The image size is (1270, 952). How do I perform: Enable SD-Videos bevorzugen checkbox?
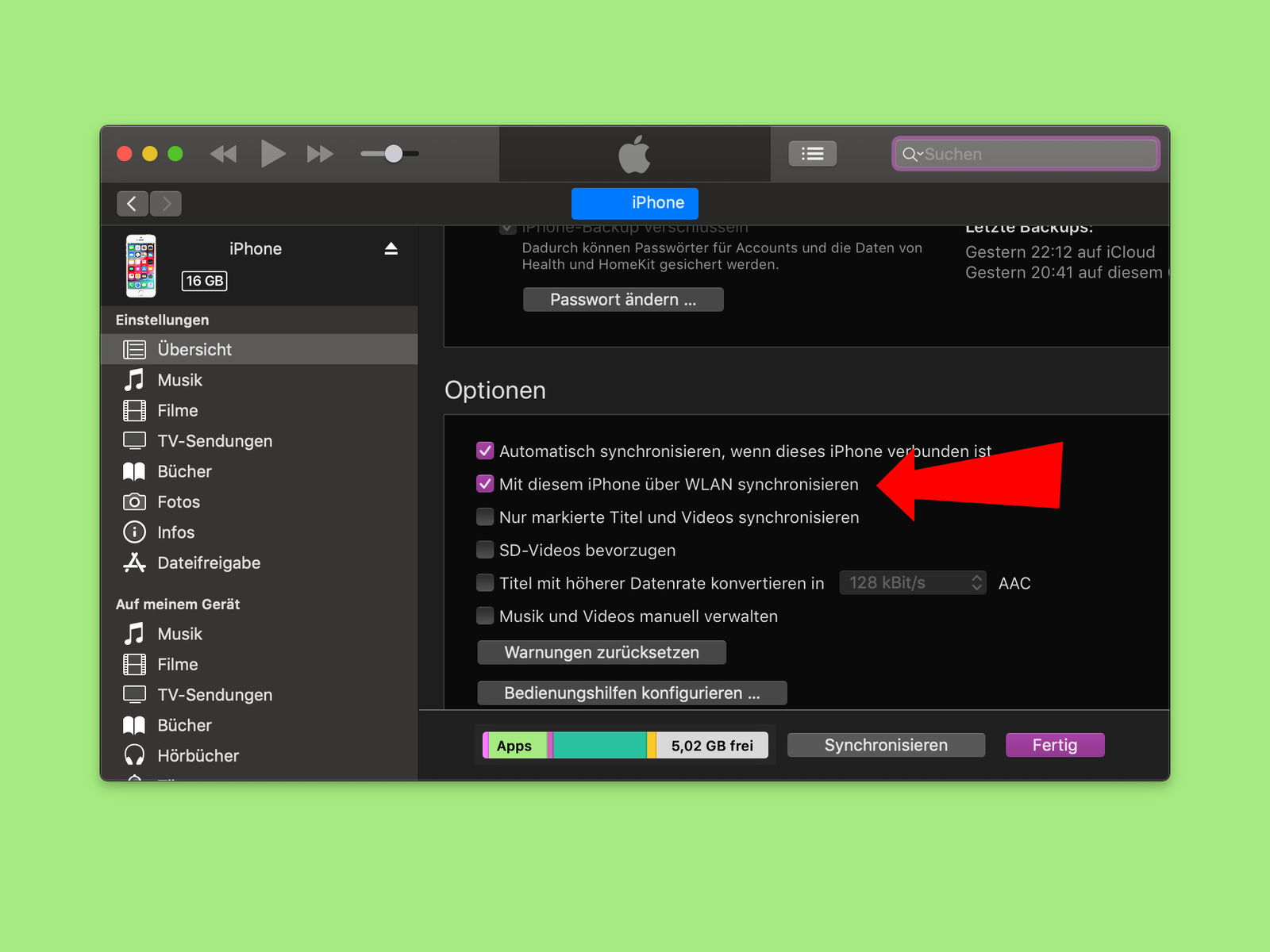click(x=485, y=550)
